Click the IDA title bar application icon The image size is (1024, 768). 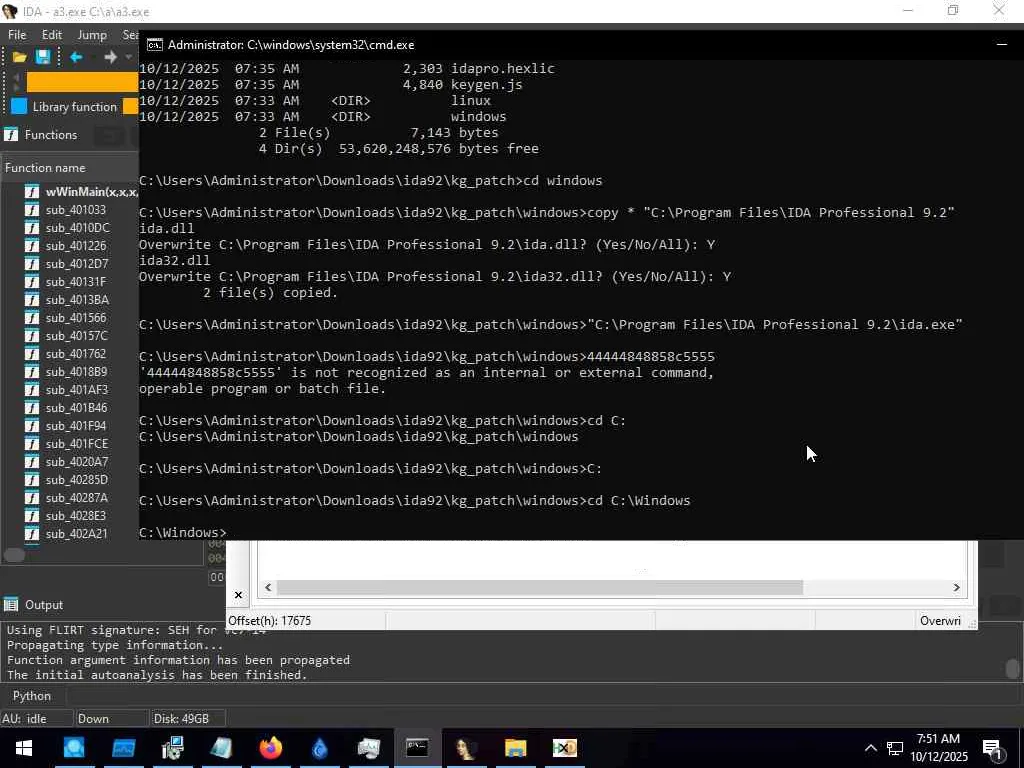click(x=10, y=11)
